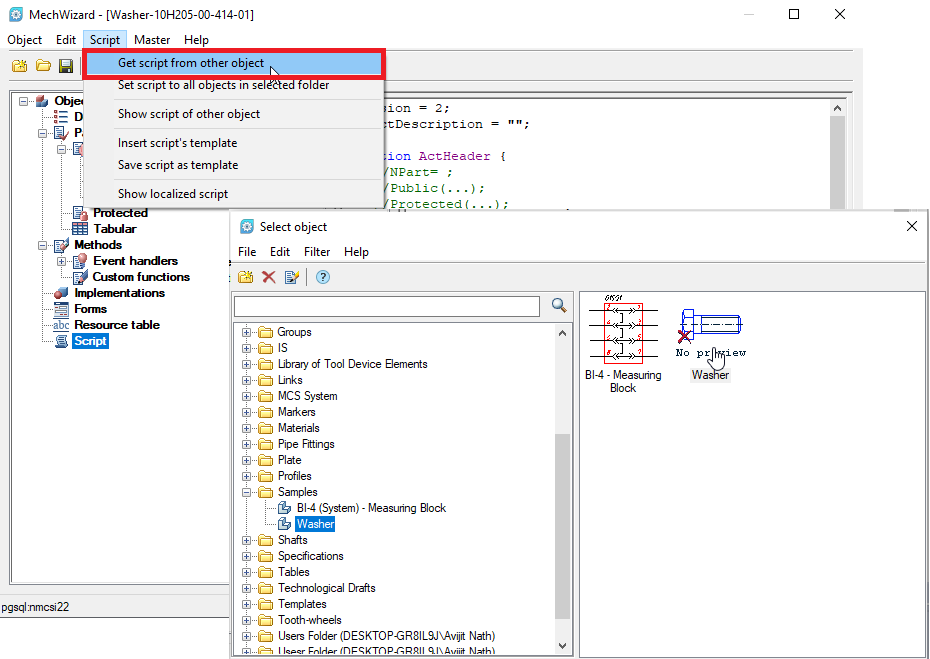Collapse the Samples folder

(246, 492)
